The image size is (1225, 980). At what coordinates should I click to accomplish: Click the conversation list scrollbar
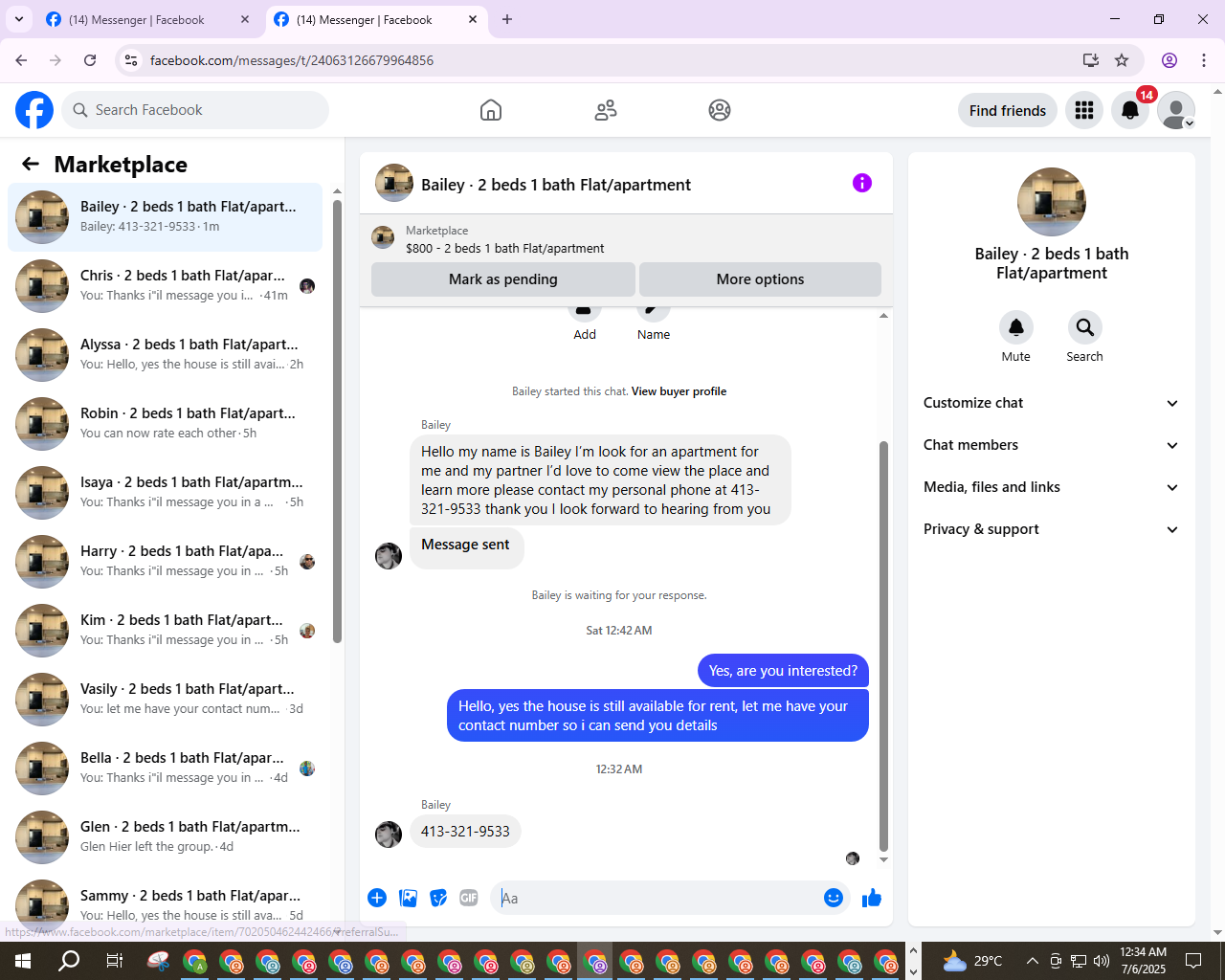click(337, 421)
